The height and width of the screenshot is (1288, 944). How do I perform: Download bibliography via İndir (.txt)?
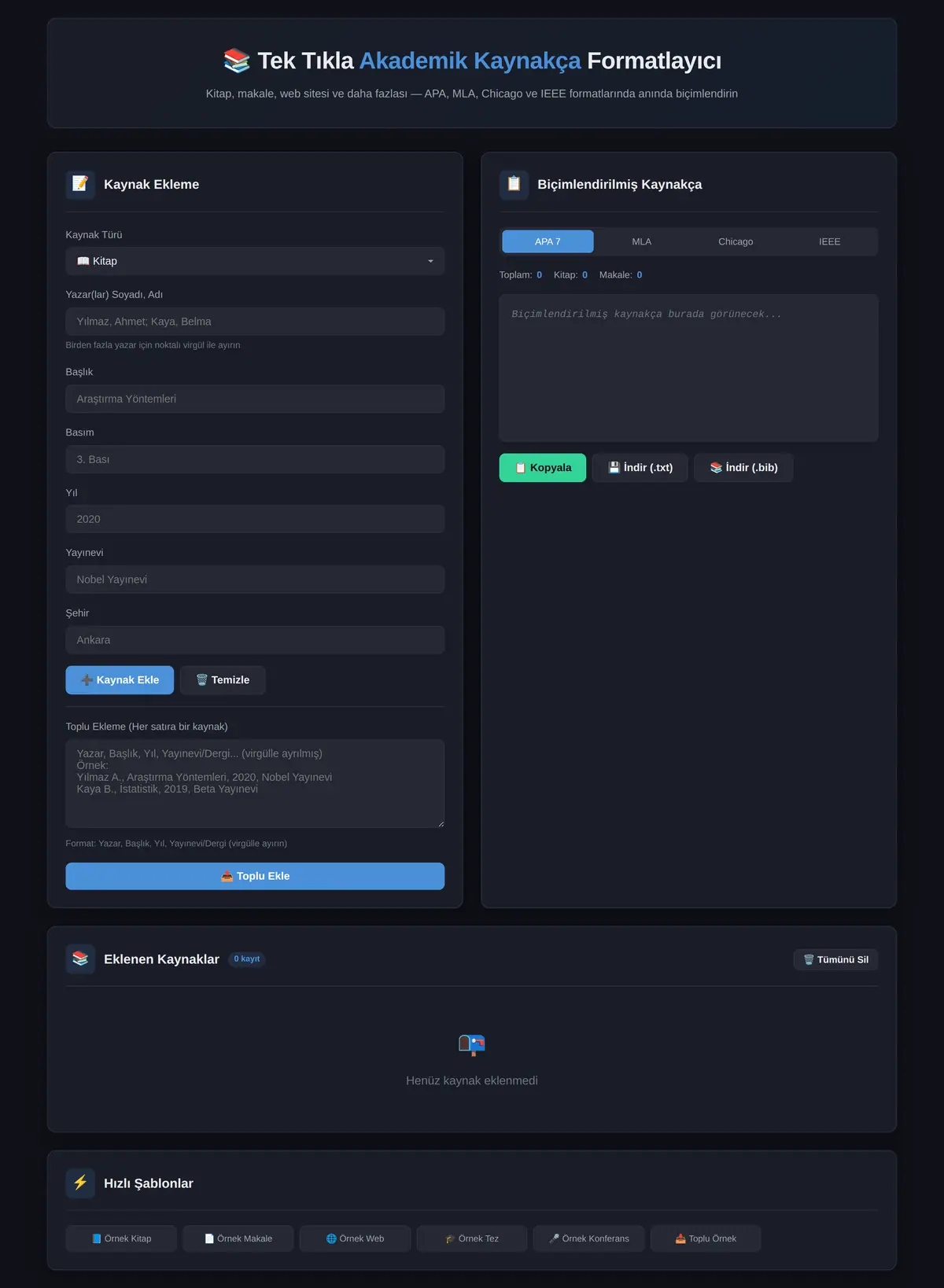pos(640,468)
